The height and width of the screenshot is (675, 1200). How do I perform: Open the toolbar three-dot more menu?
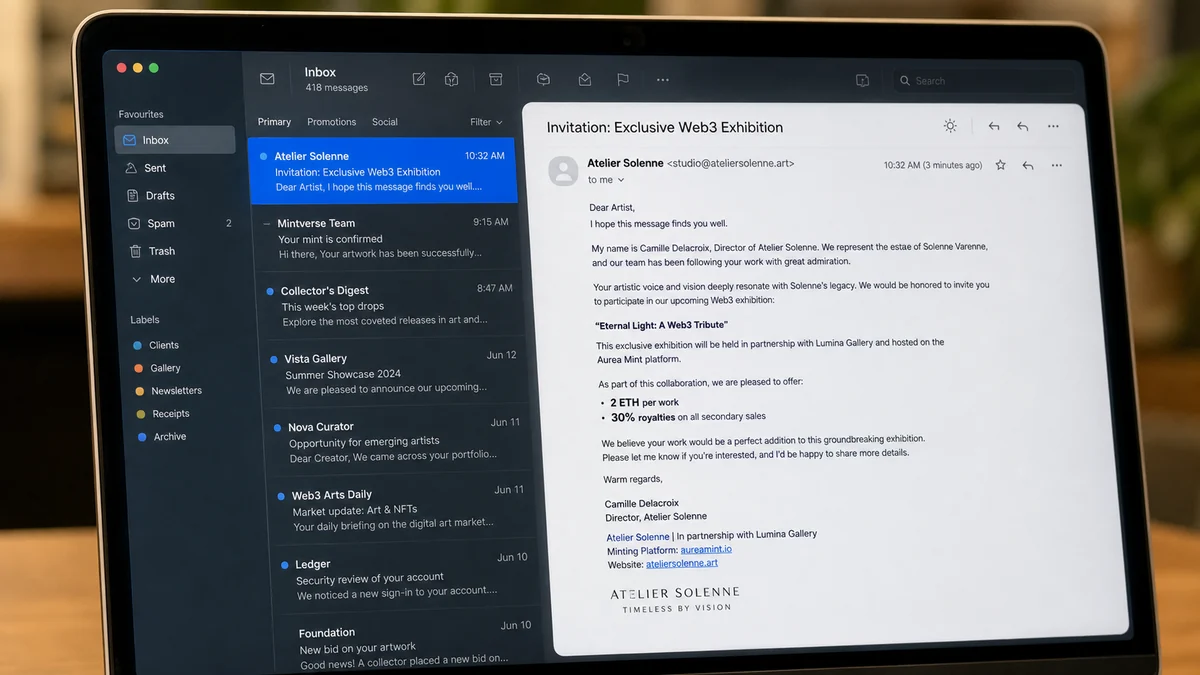(663, 80)
